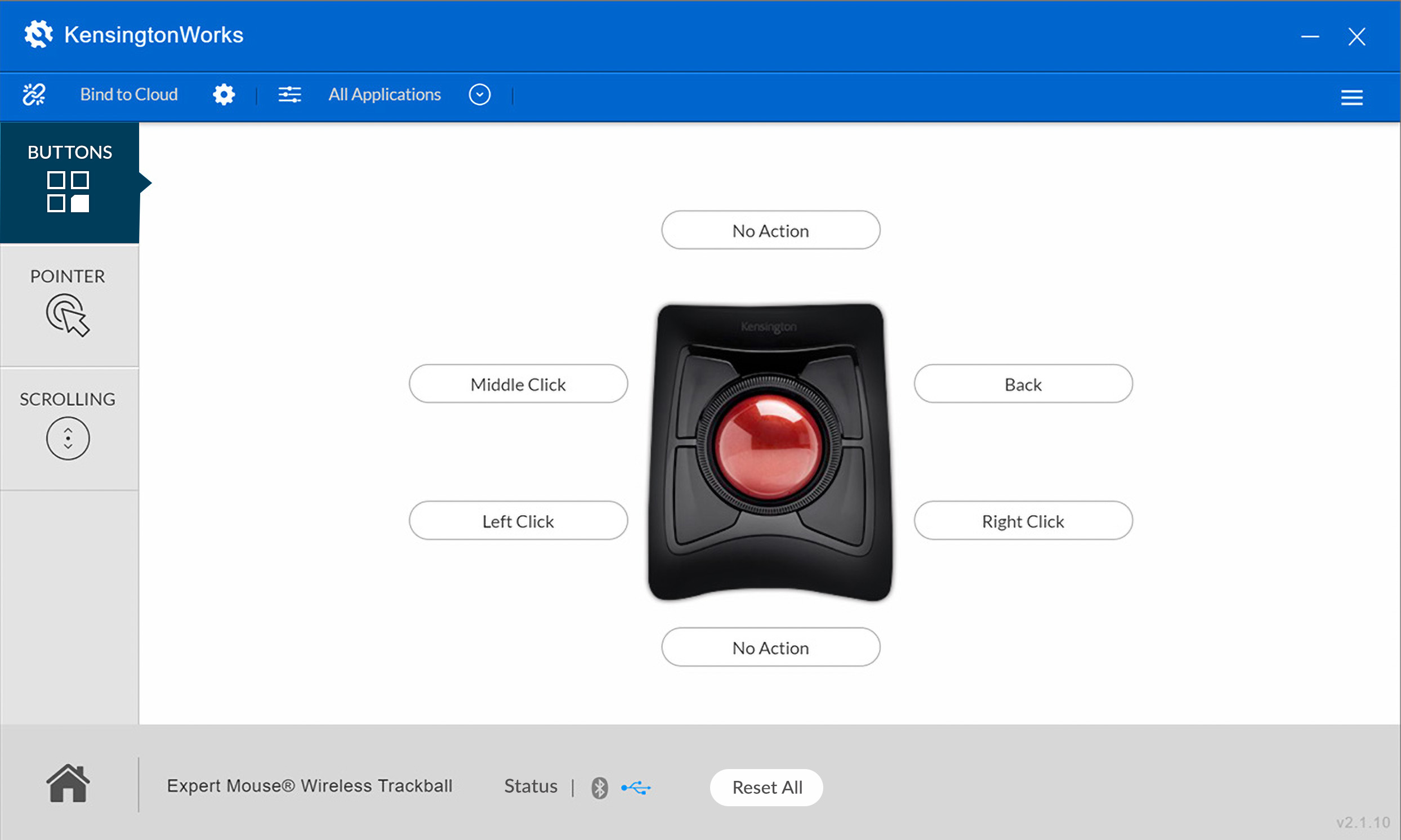Open the Scrolling tab

tap(68, 427)
